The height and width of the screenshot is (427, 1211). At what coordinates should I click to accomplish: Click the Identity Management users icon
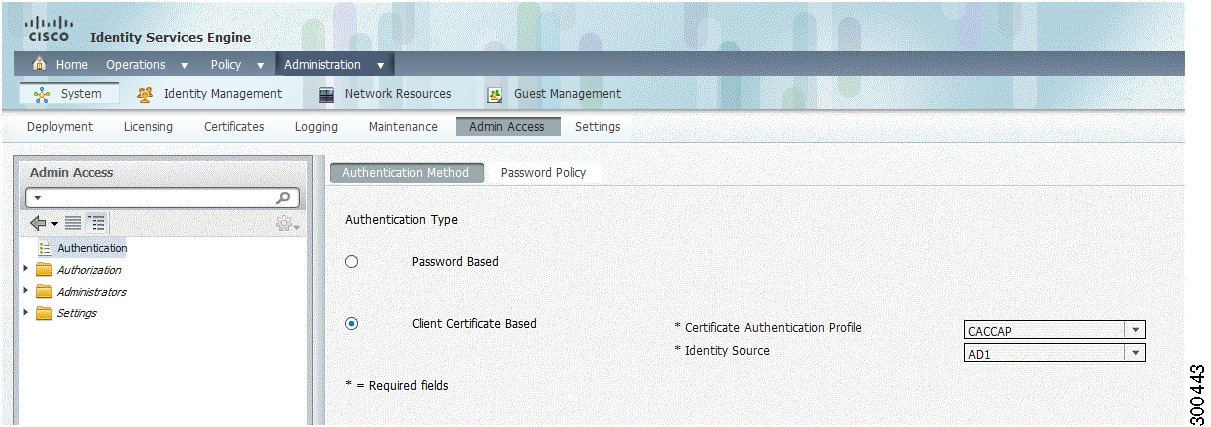tap(144, 94)
